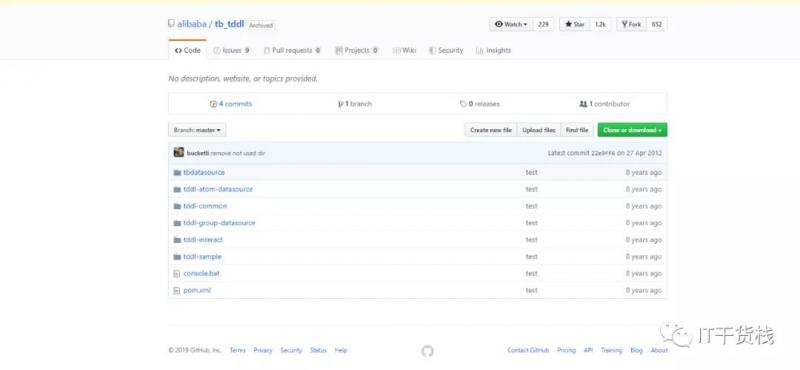View the 4 commits history

(231, 104)
